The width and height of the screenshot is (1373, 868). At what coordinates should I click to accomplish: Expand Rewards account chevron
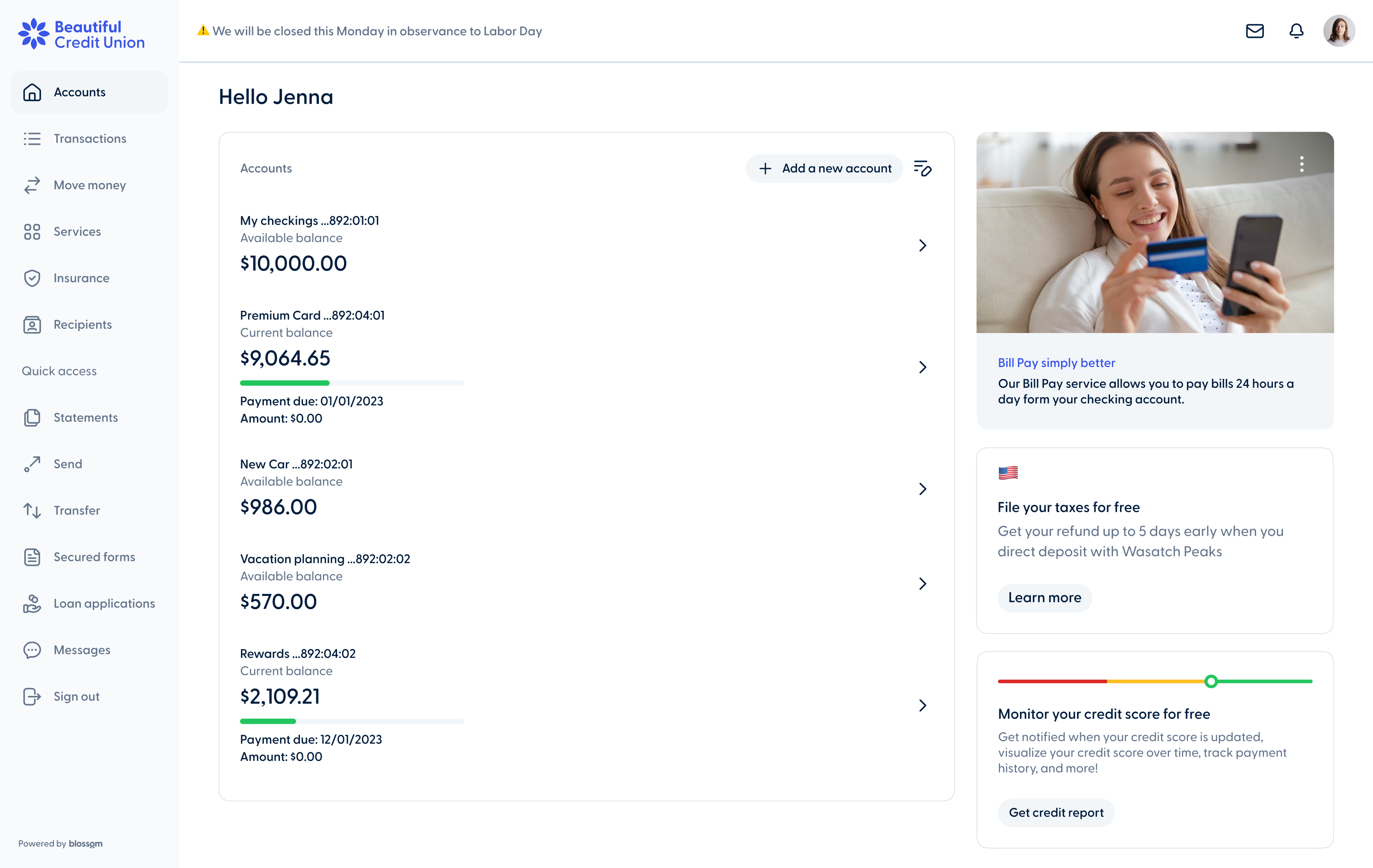click(x=922, y=705)
